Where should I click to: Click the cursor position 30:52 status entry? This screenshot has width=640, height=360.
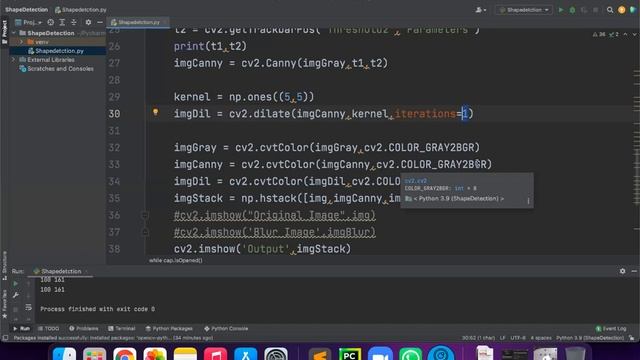(478, 338)
